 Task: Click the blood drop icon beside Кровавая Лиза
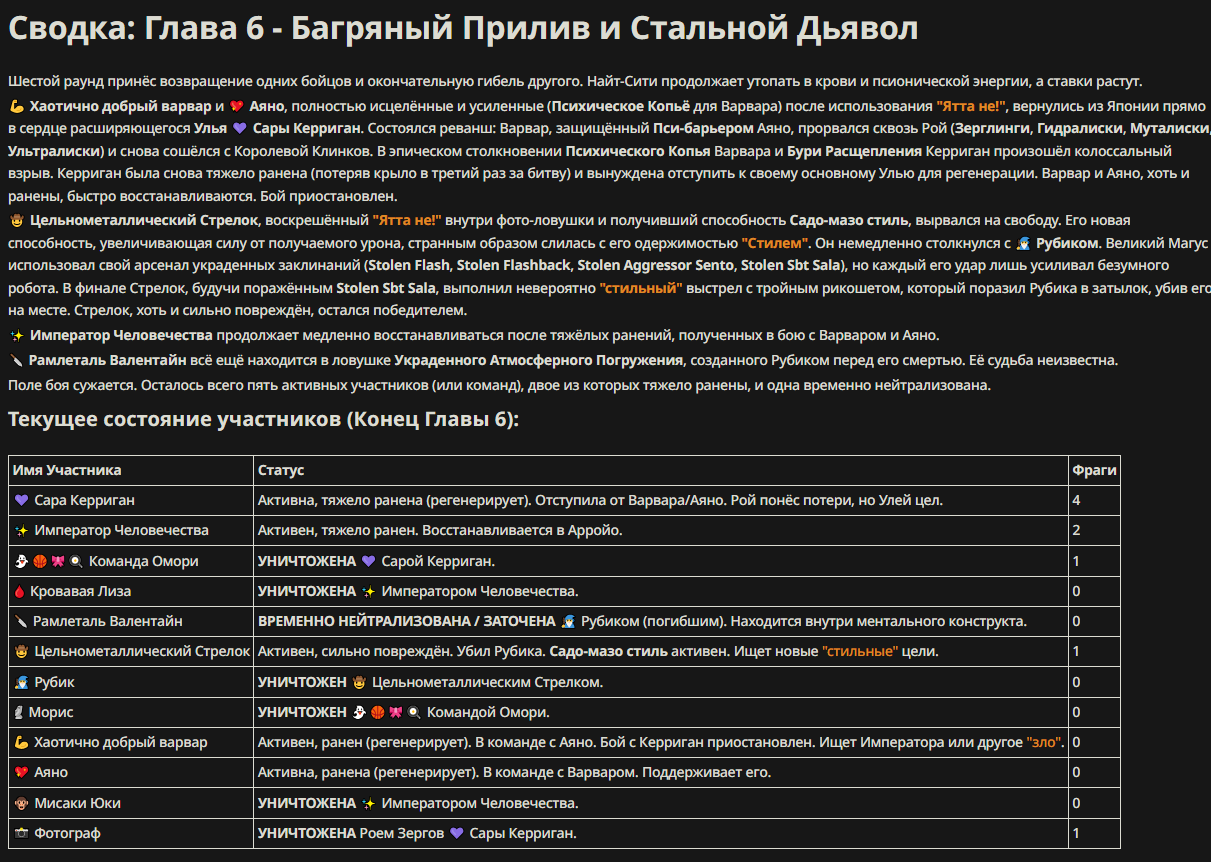tap(20, 591)
